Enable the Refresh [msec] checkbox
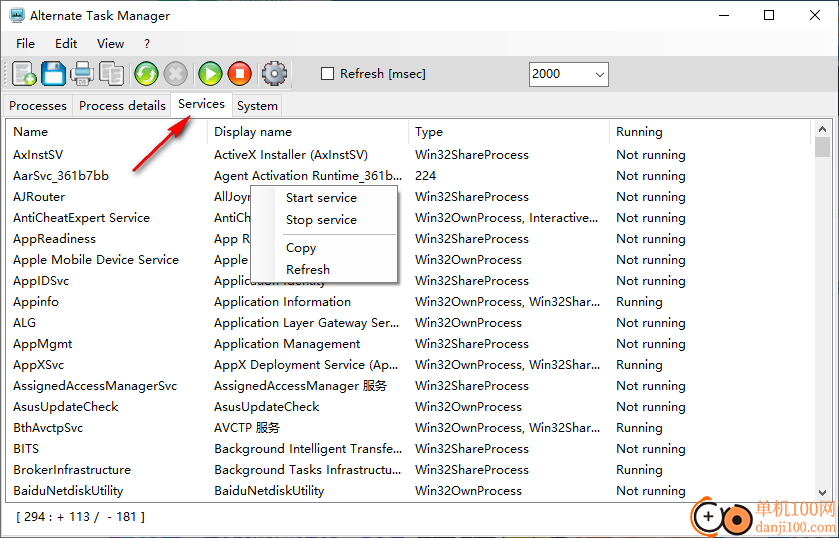 click(327, 73)
